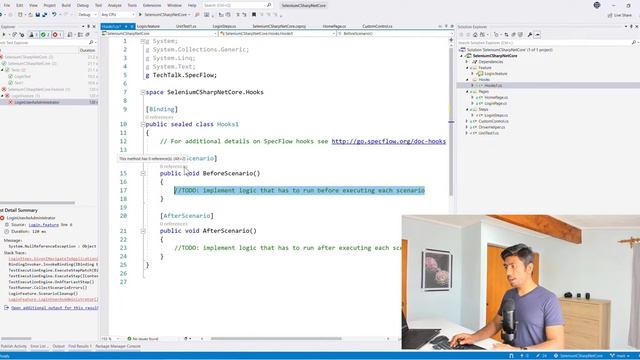The image size is (640, 360).
Task: Open the Any CPU platform dropdown
Action: (x=118, y=15)
